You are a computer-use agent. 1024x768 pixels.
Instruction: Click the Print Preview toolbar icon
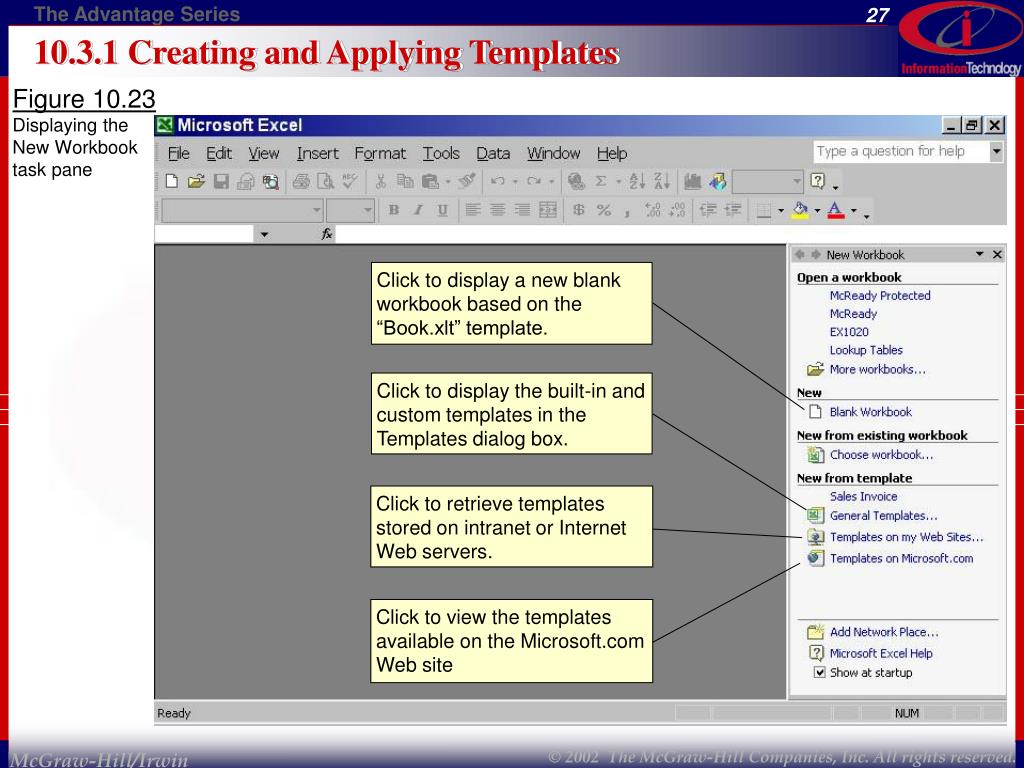coord(325,181)
